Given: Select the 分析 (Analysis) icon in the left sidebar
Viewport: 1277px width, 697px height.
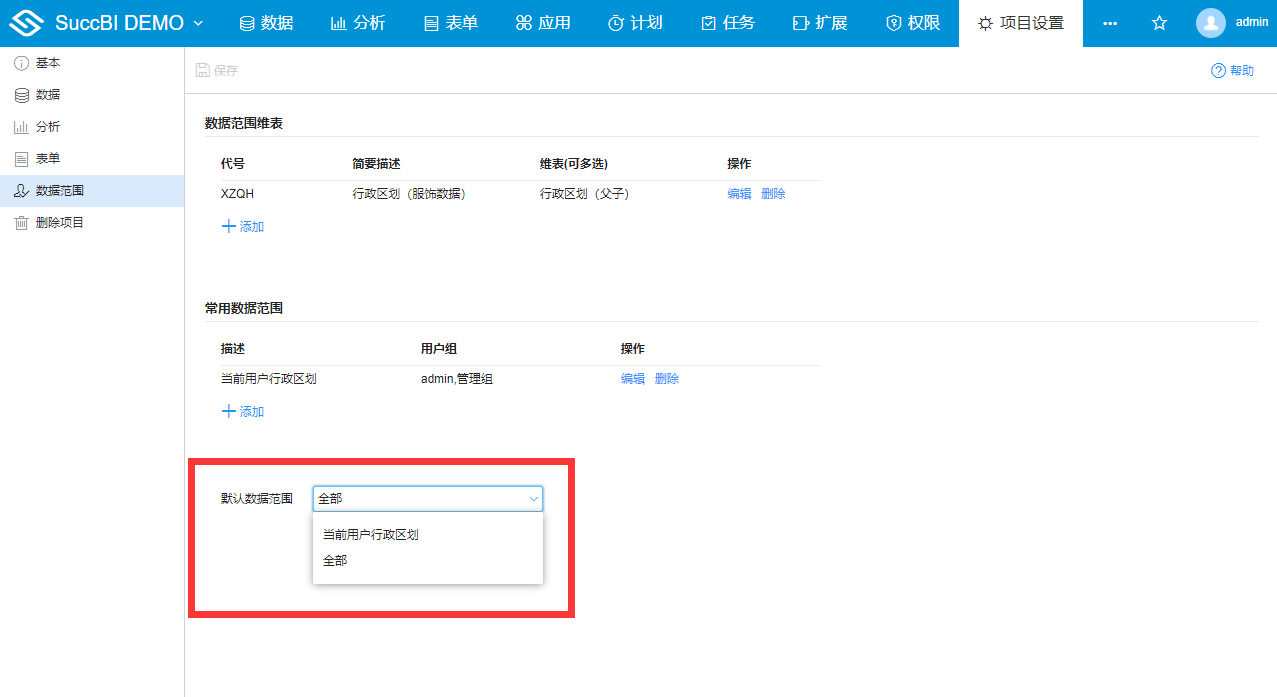Looking at the screenshot, I should click(x=23, y=126).
